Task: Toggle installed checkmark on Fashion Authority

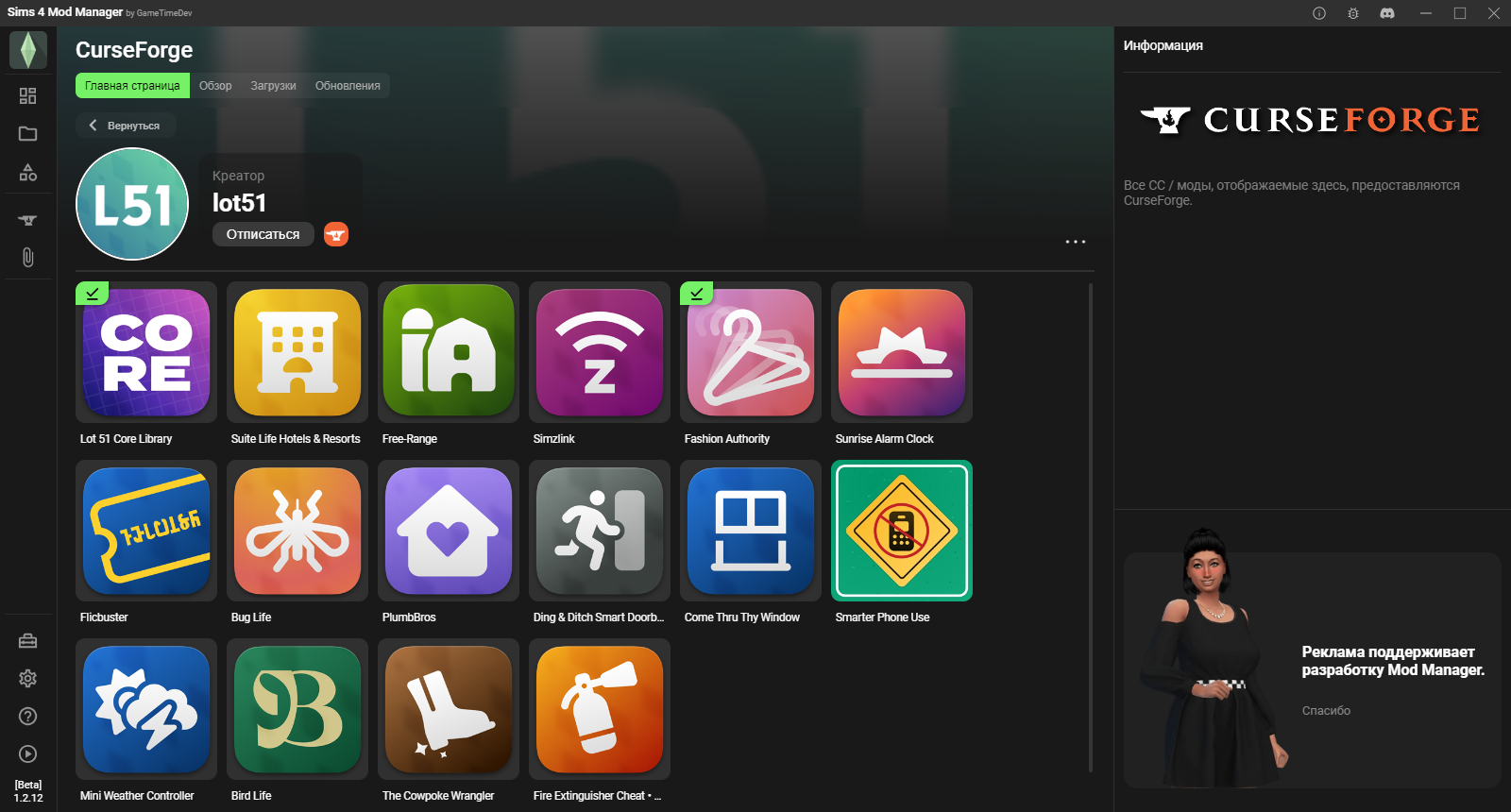Action: click(697, 293)
